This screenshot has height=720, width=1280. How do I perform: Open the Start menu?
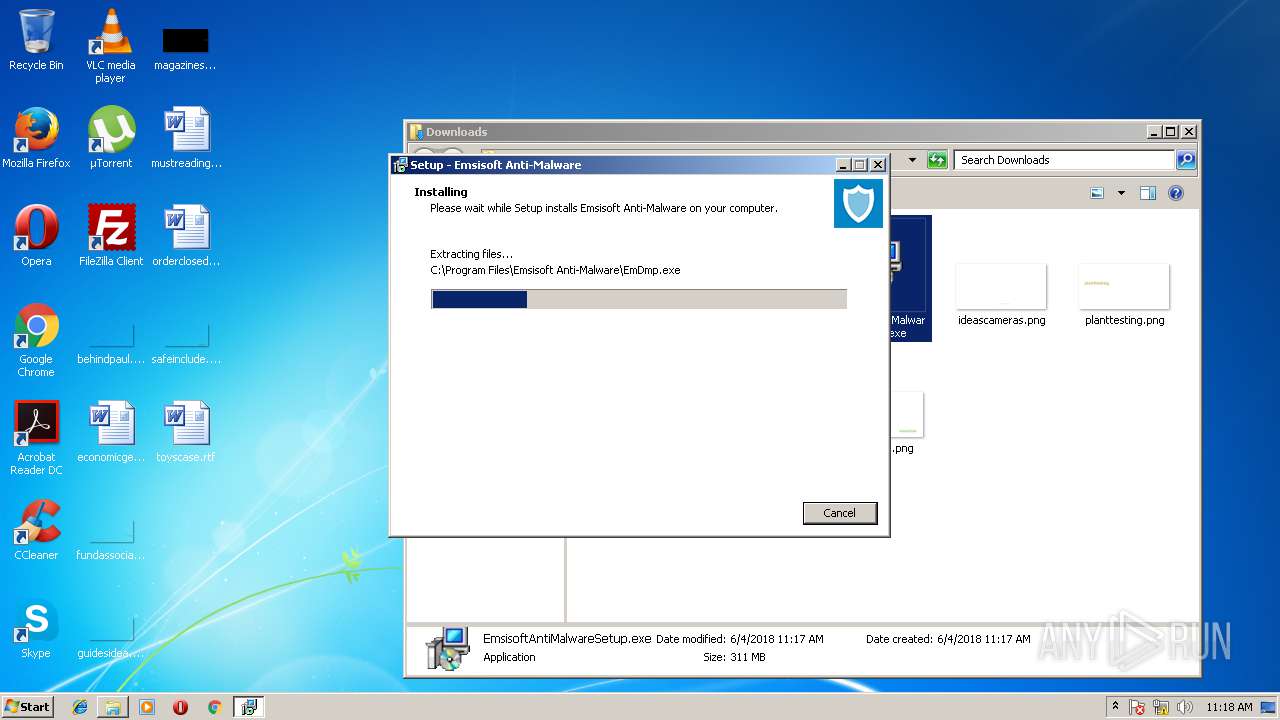point(27,707)
